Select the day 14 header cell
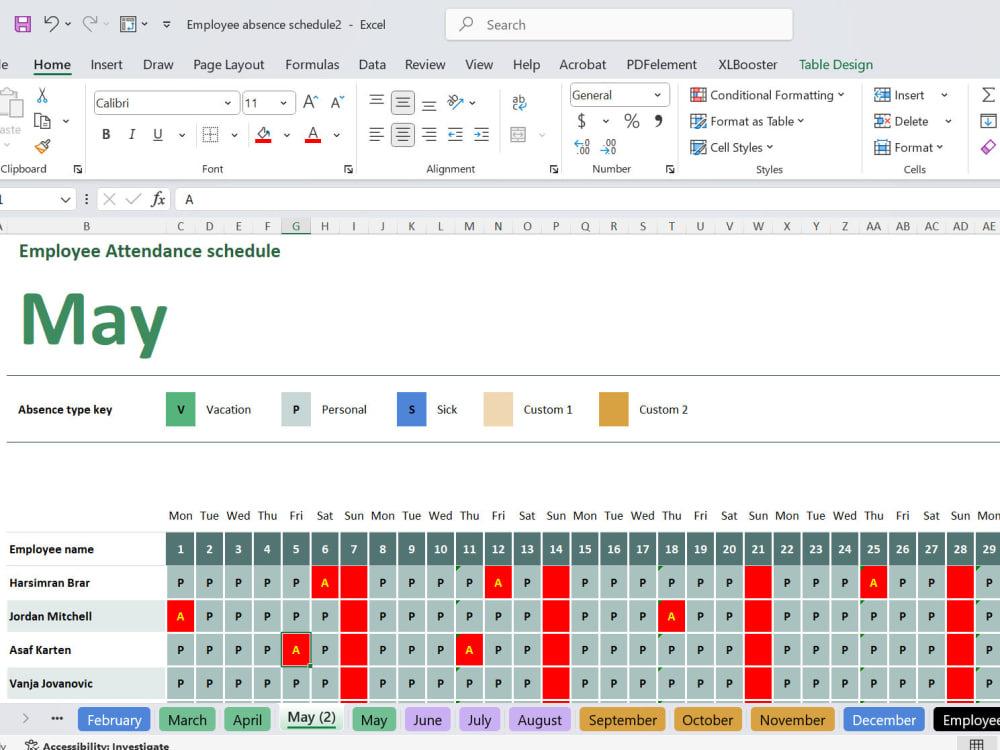This screenshot has height=750, width=1000. (556, 549)
